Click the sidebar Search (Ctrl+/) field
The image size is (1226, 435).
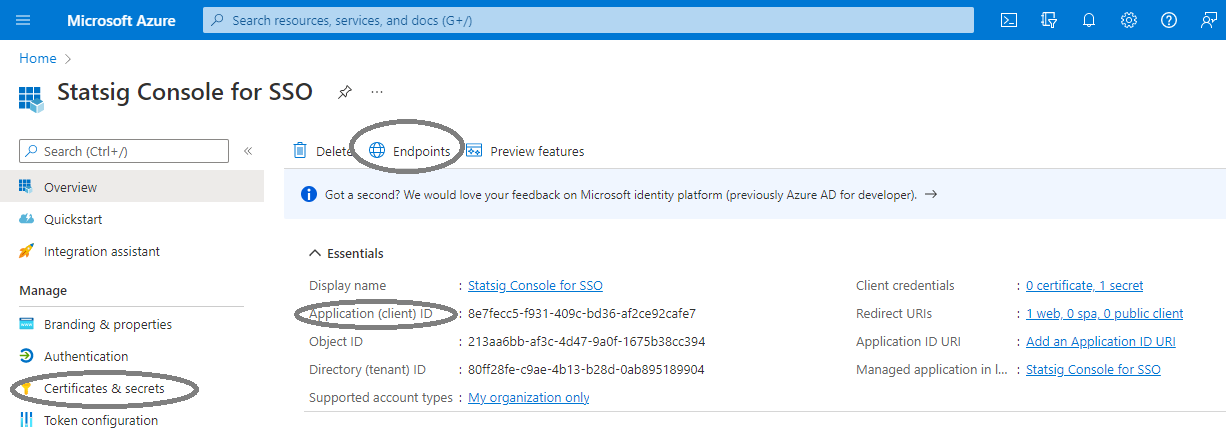click(x=124, y=151)
